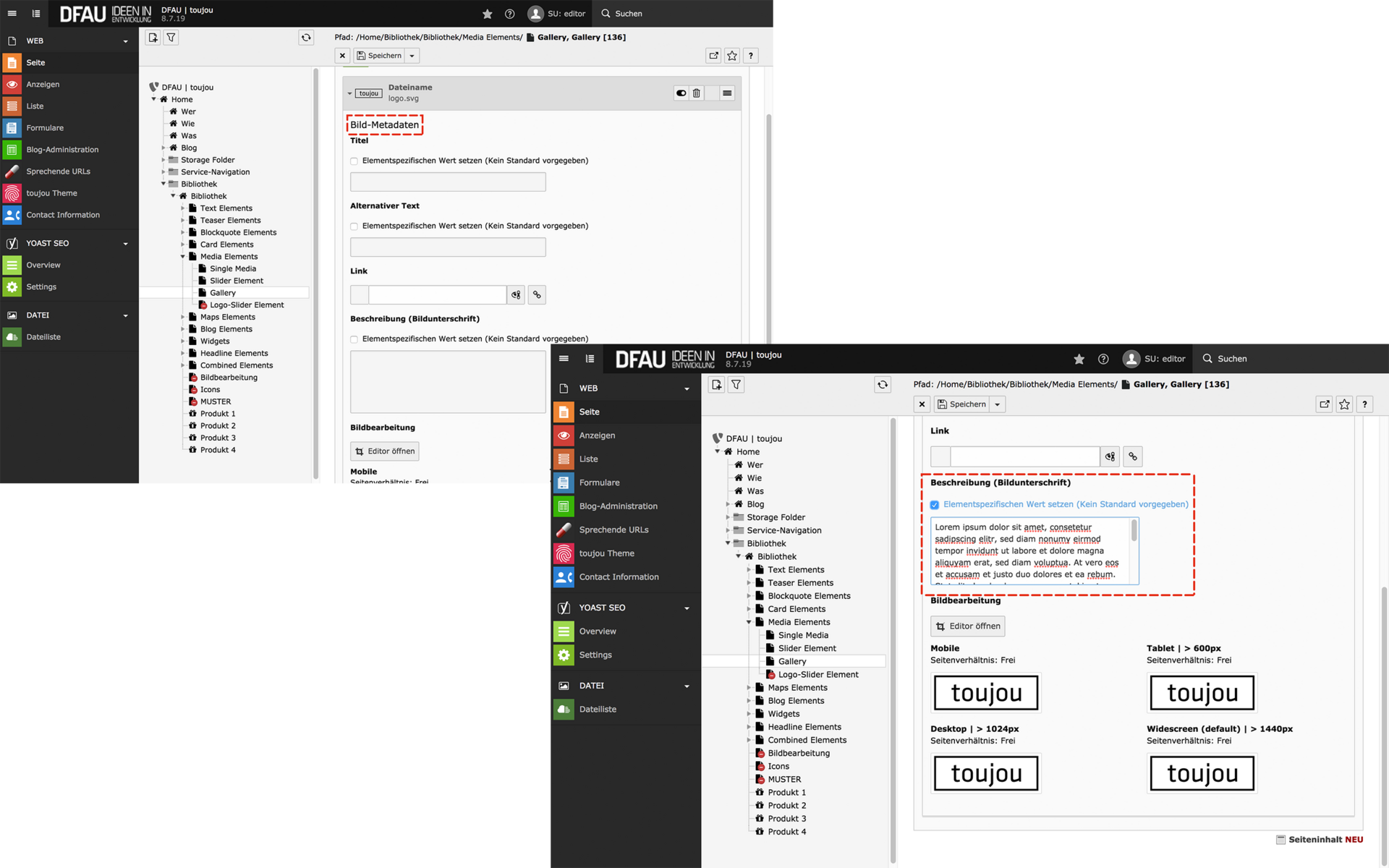The image size is (1389, 868).
Task: Expand Blog Elements in bottom tree
Action: pos(749,701)
